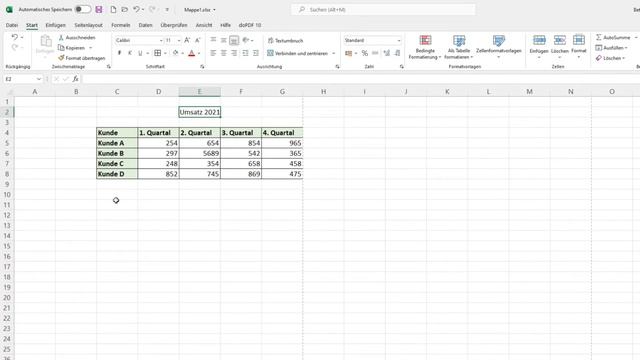Switch to the Daten ribbon tab
The image size is (640, 360).
click(x=145, y=25)
